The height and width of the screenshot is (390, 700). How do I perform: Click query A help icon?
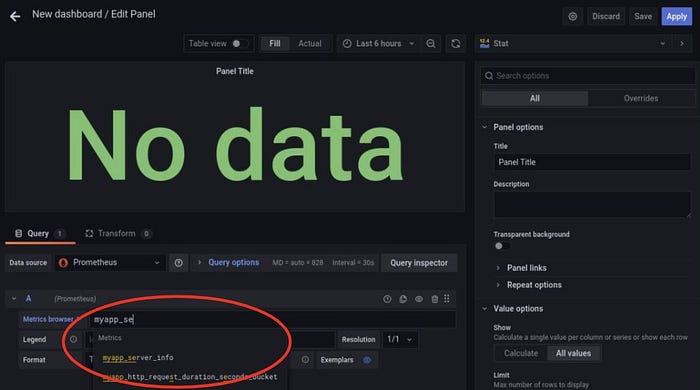pos(387,299)
